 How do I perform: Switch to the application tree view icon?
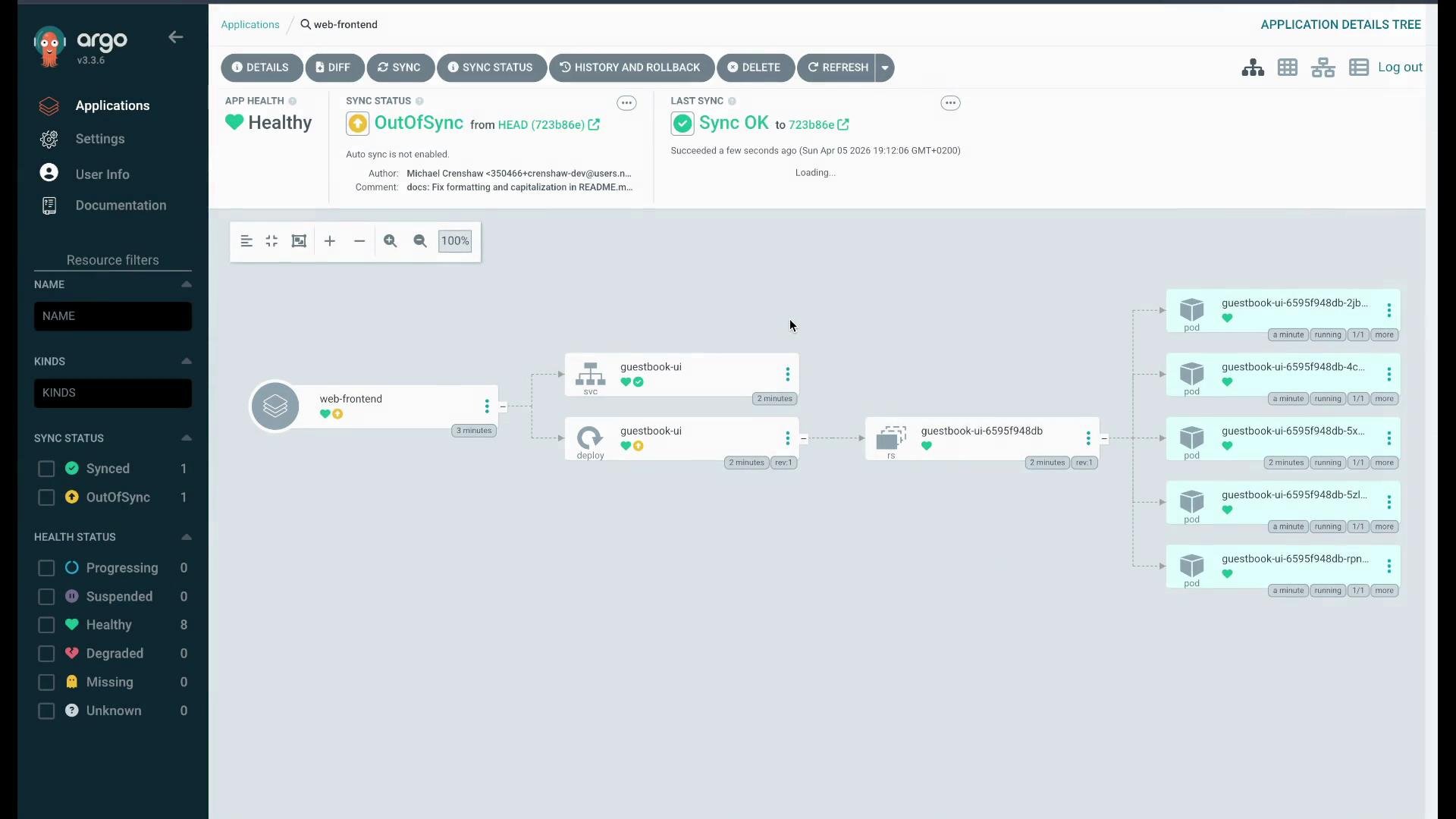(1253, 67)
